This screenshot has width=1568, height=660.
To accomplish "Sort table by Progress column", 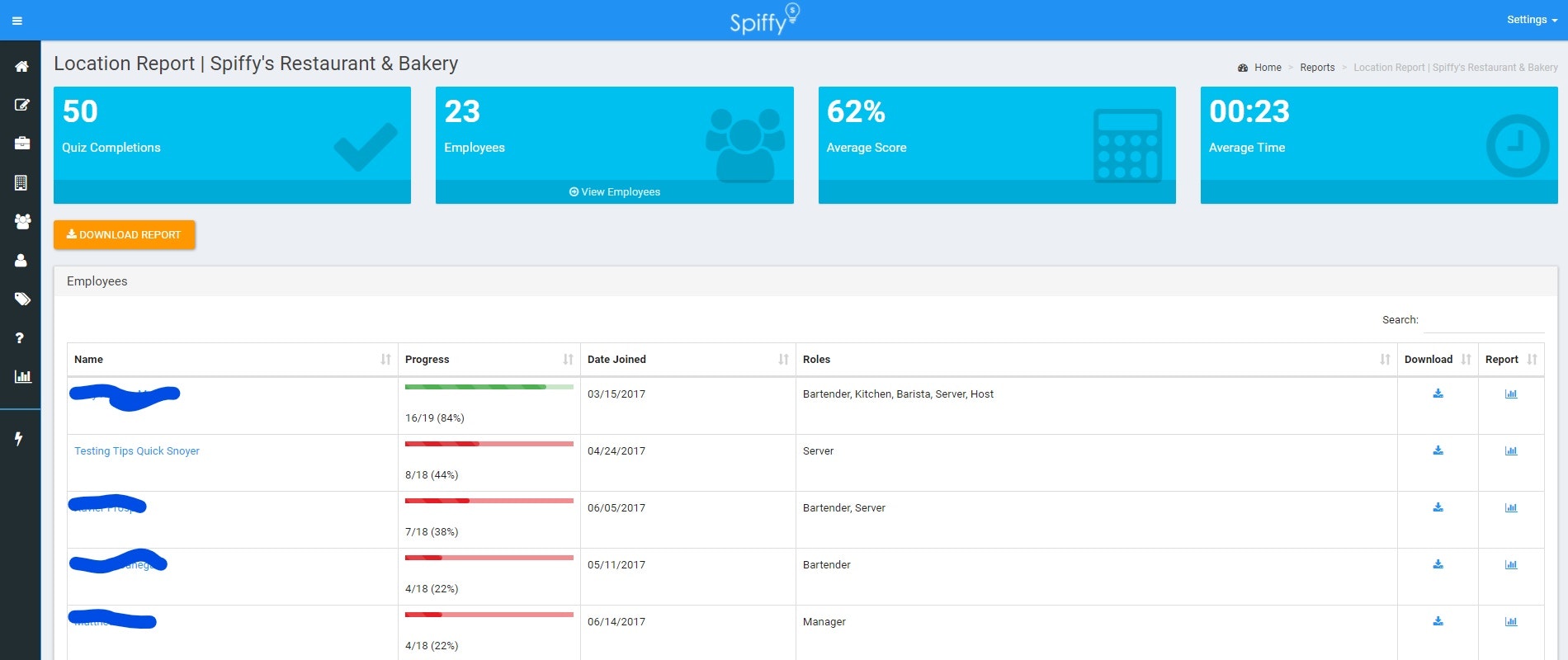I will point(489,360).
